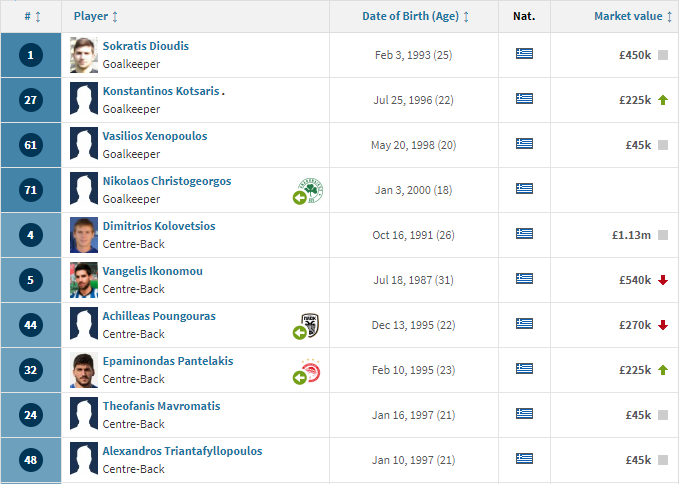
Task: Sort table by Player column header
Action: tap(96, 16)
